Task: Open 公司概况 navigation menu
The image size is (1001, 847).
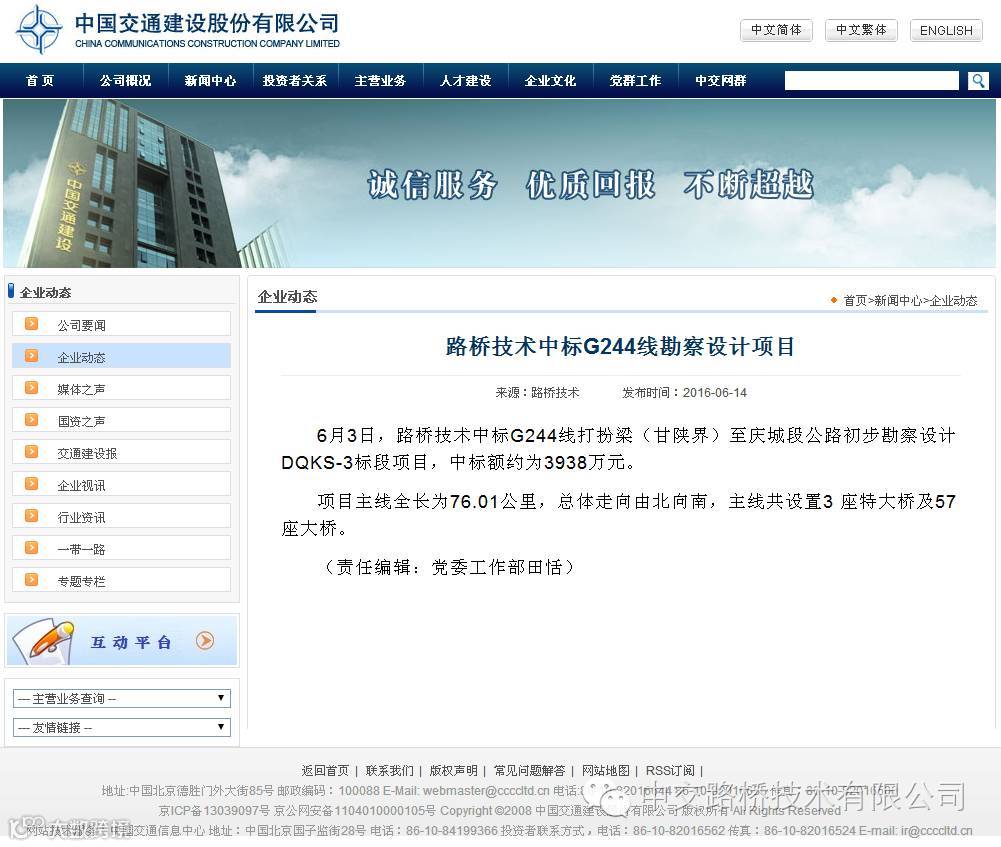Action: click(x=125, y=80)
